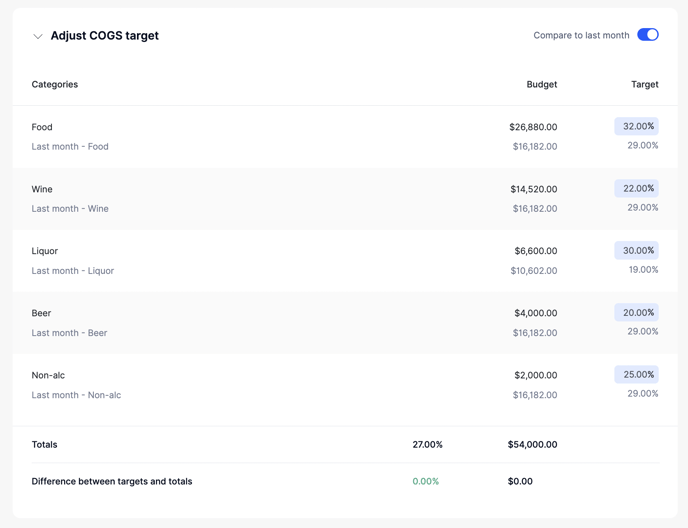Click the Target column header
This screenshot has width=688, height=528.
click(x=644, y=85)
